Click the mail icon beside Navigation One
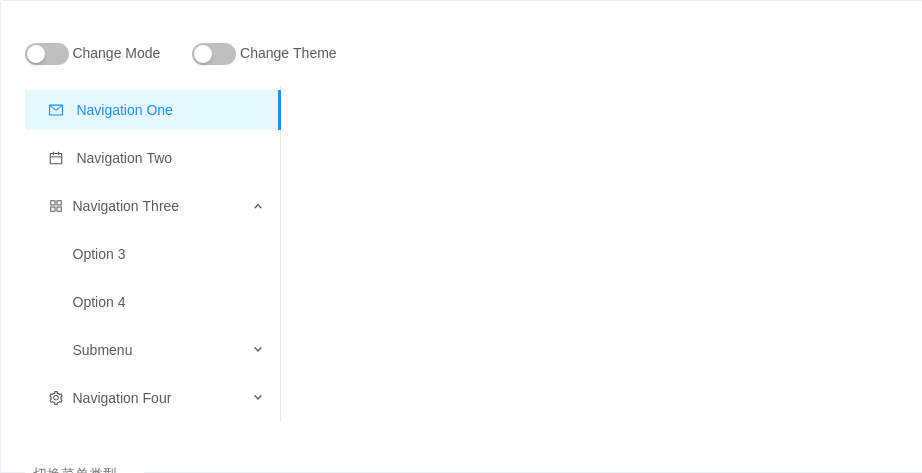922x473 pixels. (56, 110)
